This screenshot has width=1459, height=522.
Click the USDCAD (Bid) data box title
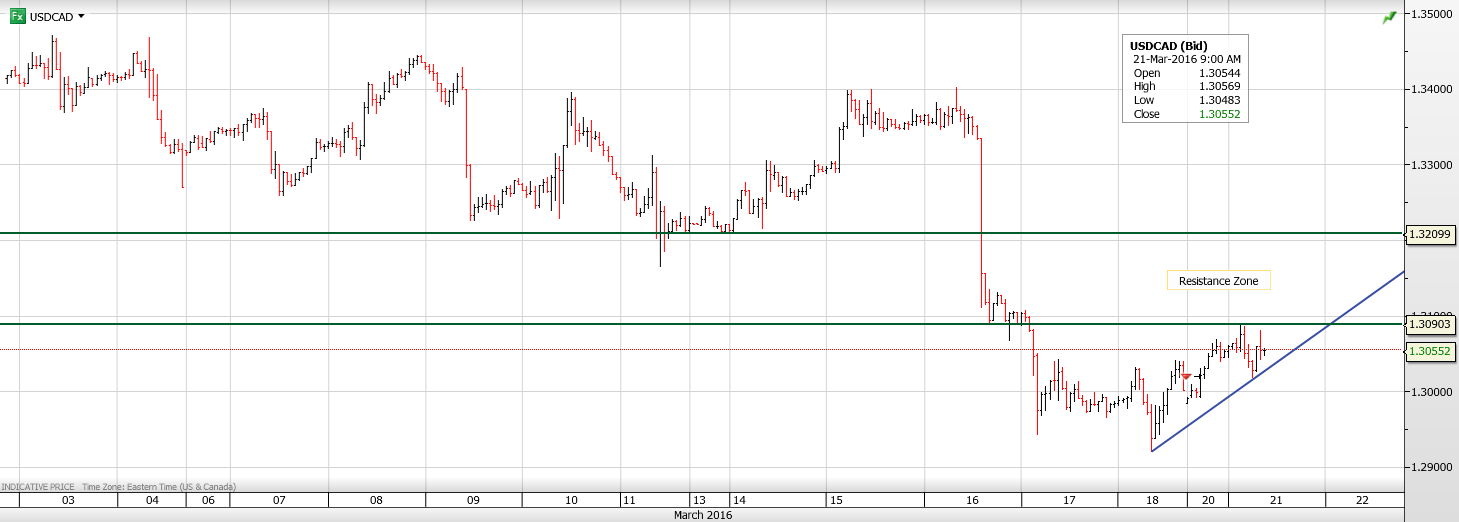pos(1168,46)
